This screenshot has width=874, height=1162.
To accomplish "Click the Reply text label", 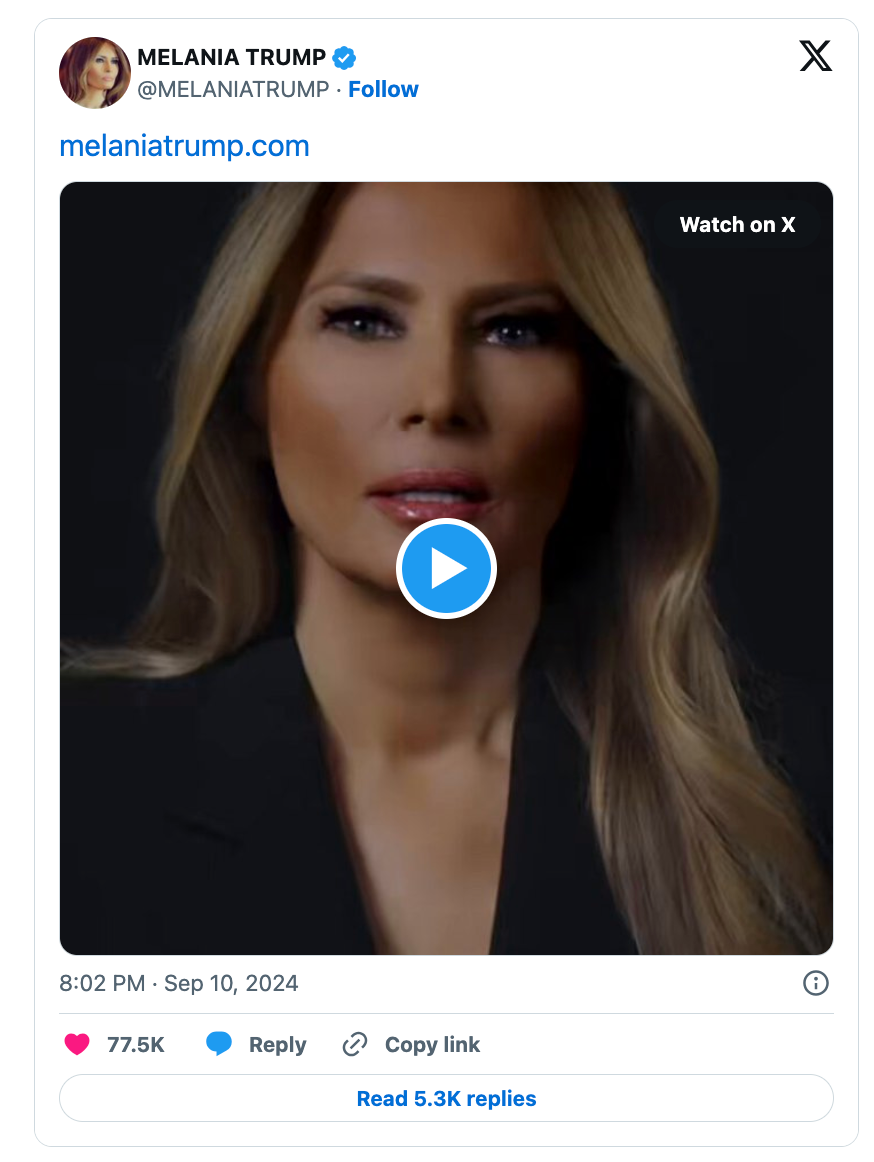I will tap(277, 1045).
